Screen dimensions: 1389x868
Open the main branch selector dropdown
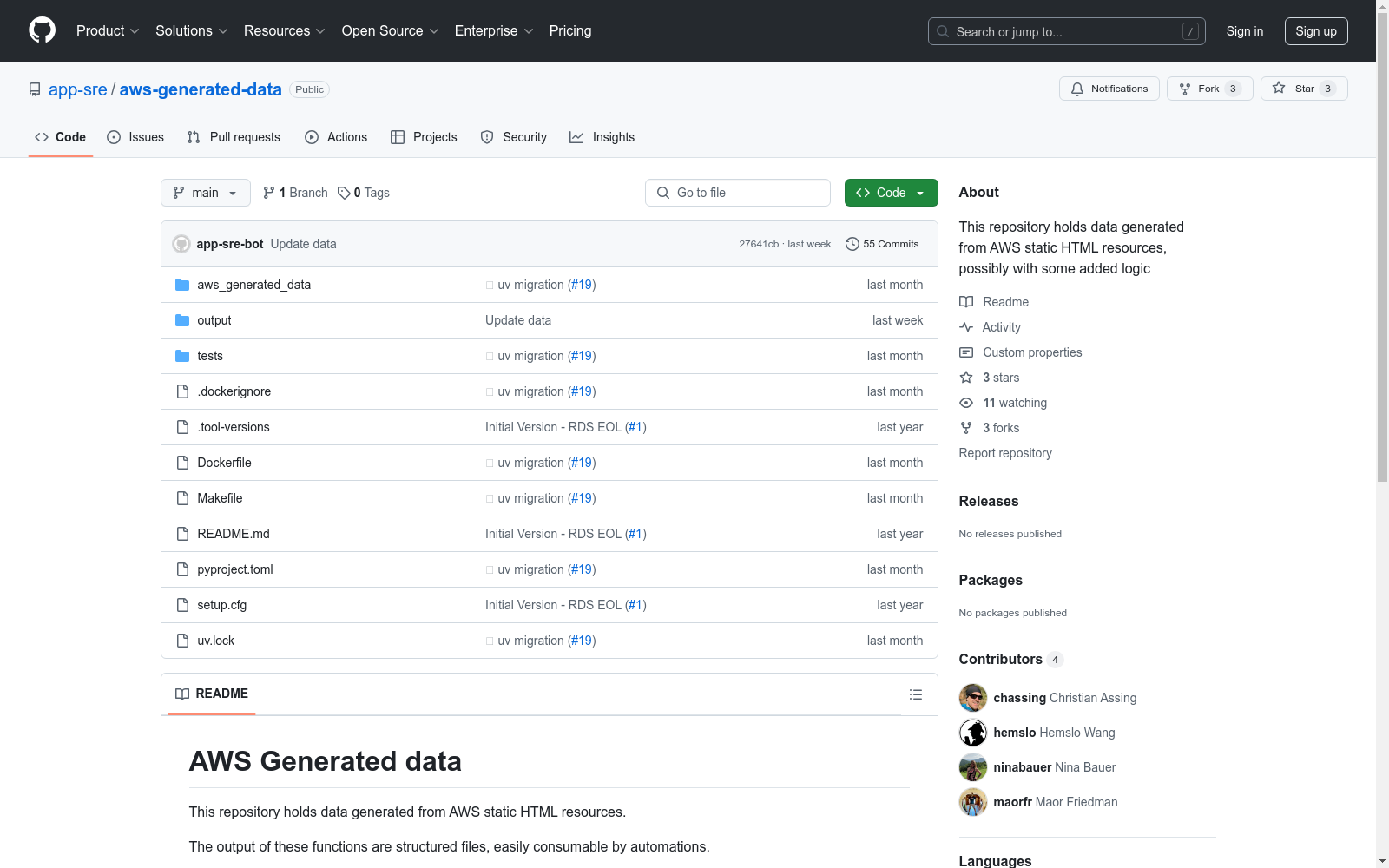point(206,193)
